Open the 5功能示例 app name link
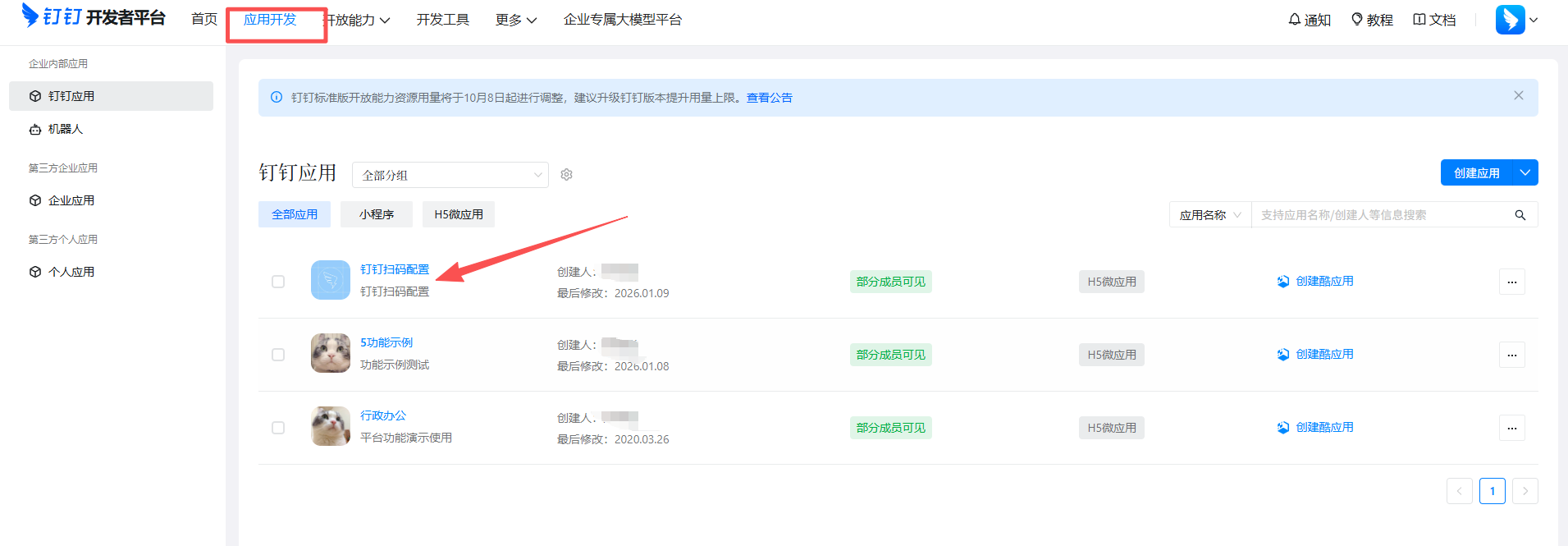Viewport: 1568px width, 546px height. coord(386,342)
